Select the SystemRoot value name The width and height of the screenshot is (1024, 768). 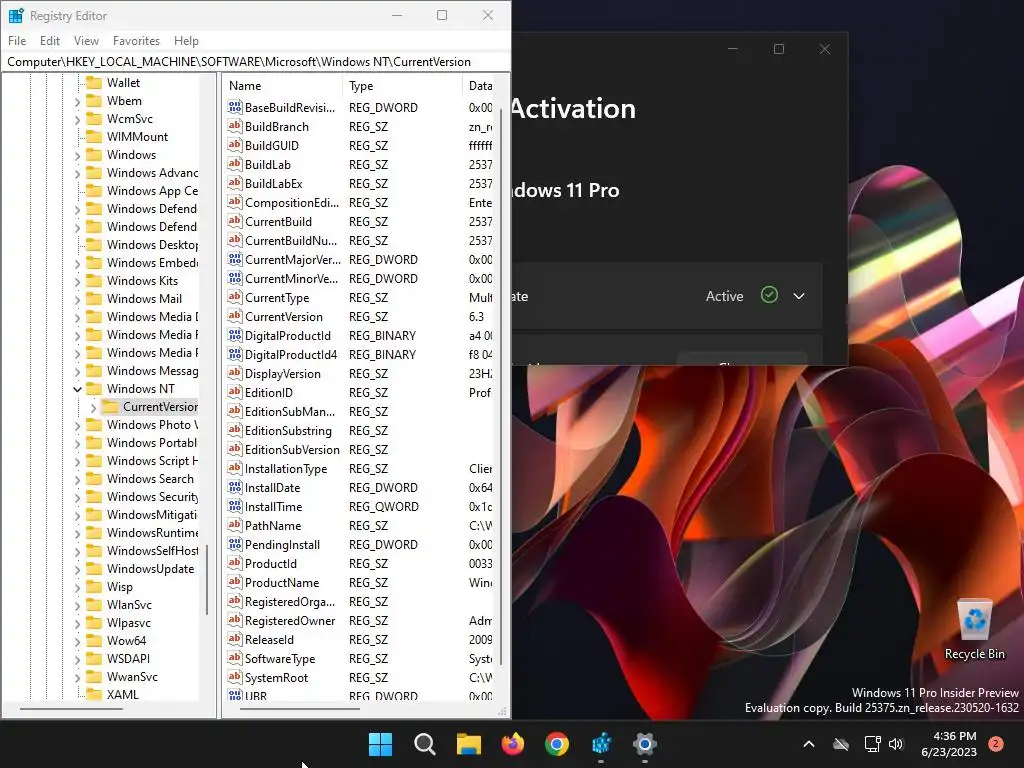276,677
